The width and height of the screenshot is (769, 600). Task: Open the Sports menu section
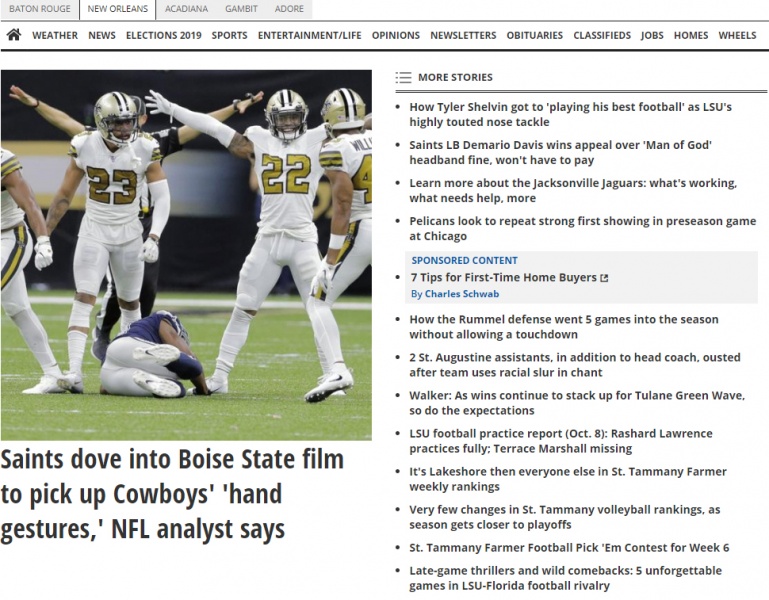229,35
